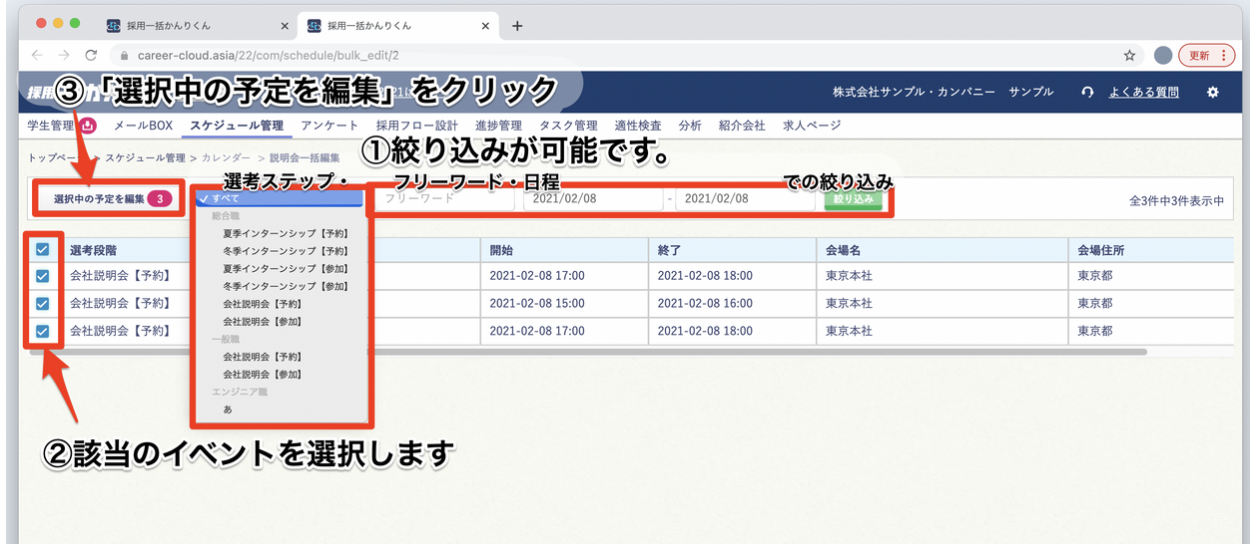Open a new browser tab with plus icon

(517, 26)
